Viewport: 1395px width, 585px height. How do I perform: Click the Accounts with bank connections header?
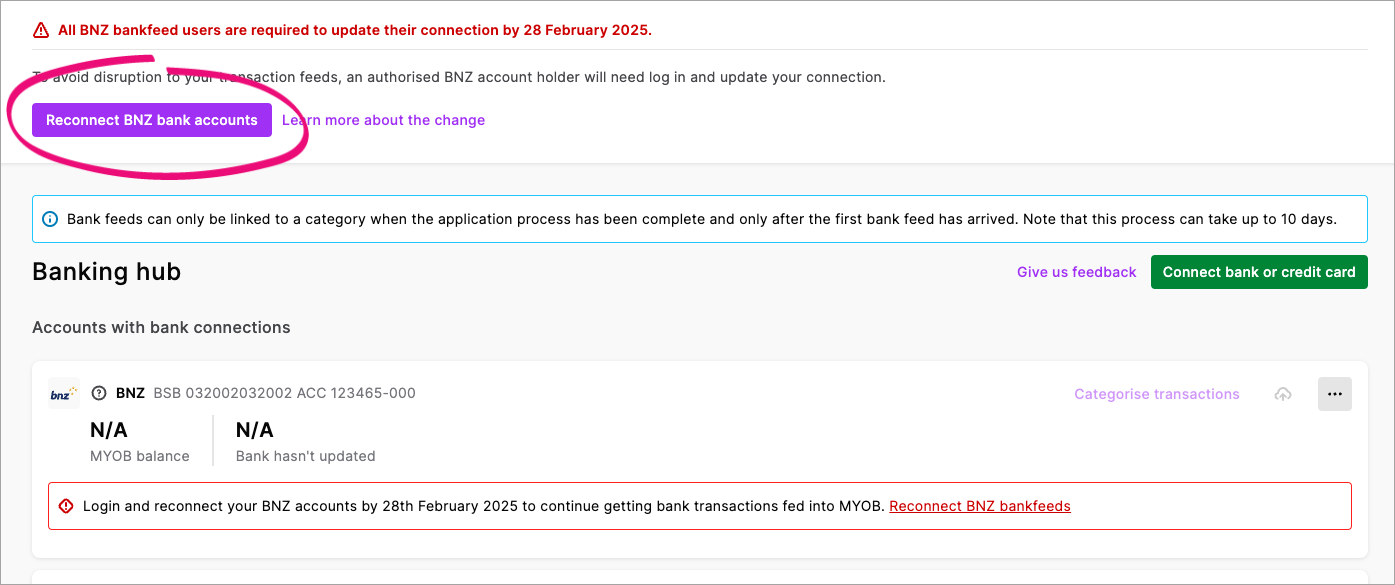[161, 327]
